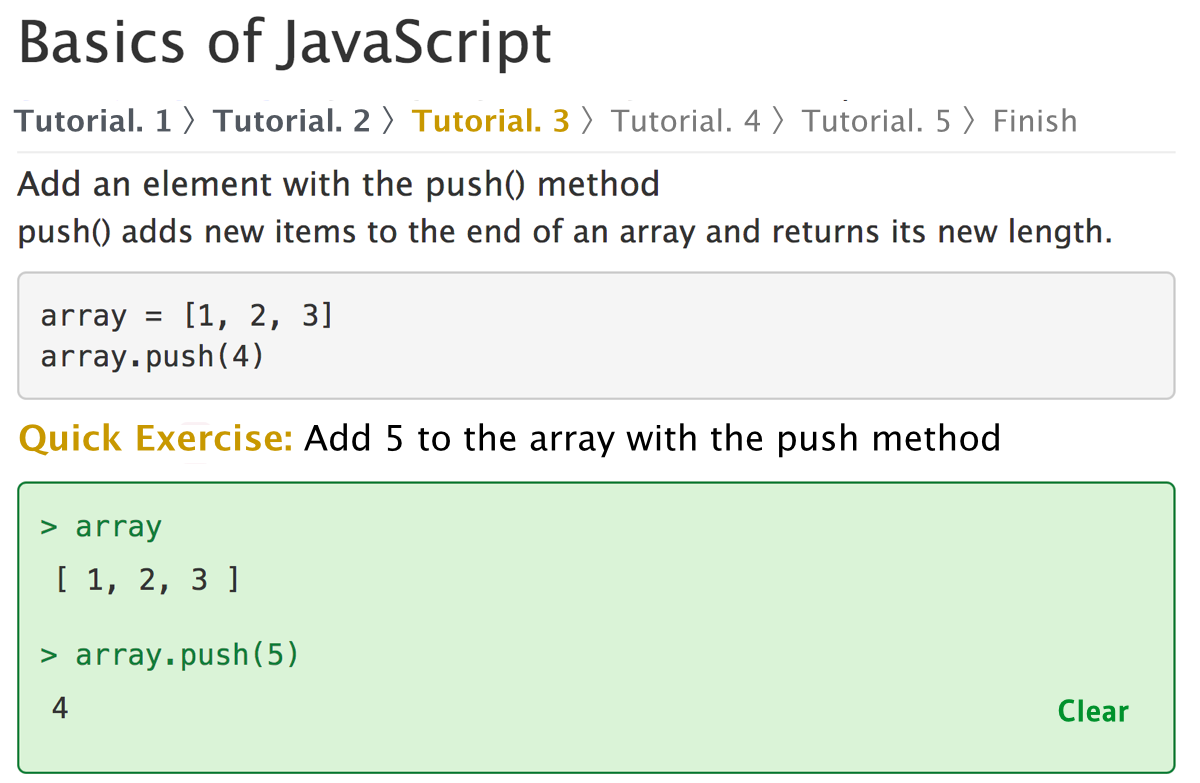The height and width of the screenshot is (783, 1200).
Task: Go back to Tutorial. 2
Action: click(x=292, y=121)
